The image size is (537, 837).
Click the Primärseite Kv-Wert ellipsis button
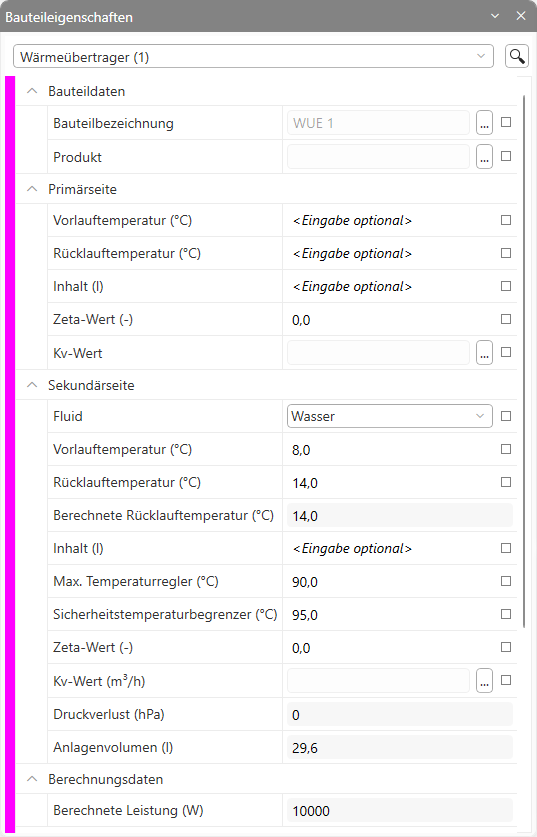coord(484,353)
